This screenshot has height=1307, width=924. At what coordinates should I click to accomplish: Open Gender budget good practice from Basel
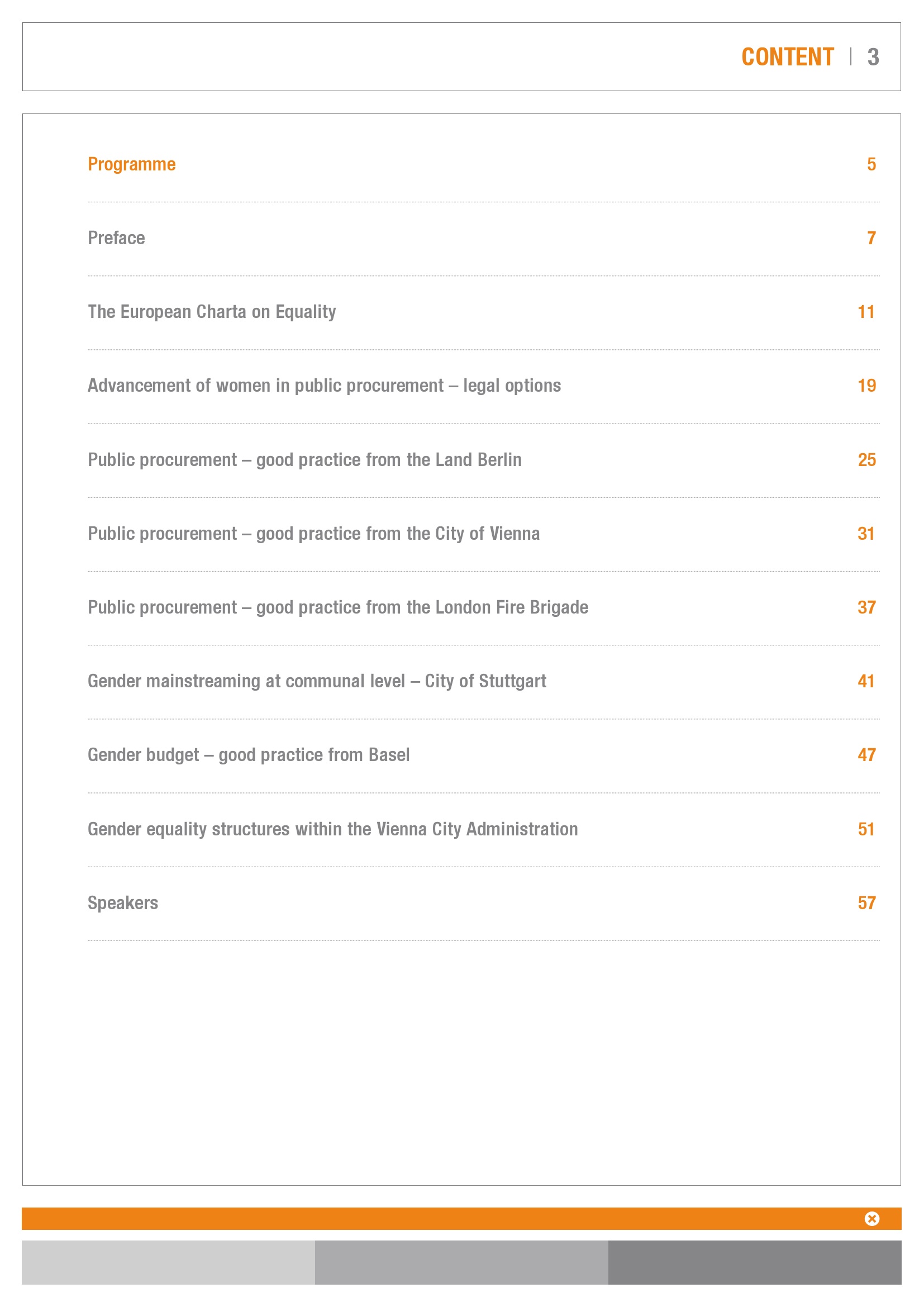[249, 755]
